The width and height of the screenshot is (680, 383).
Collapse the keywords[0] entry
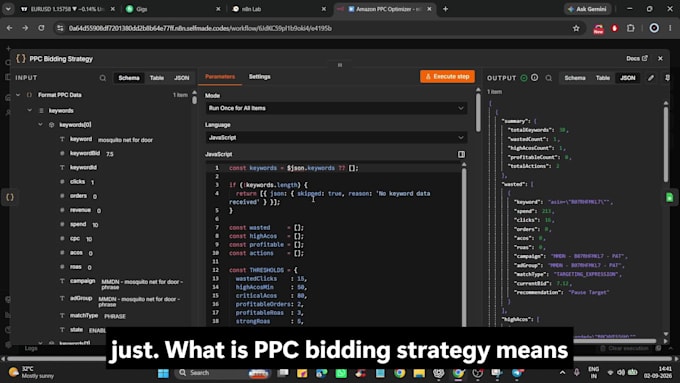click(40, 124)
